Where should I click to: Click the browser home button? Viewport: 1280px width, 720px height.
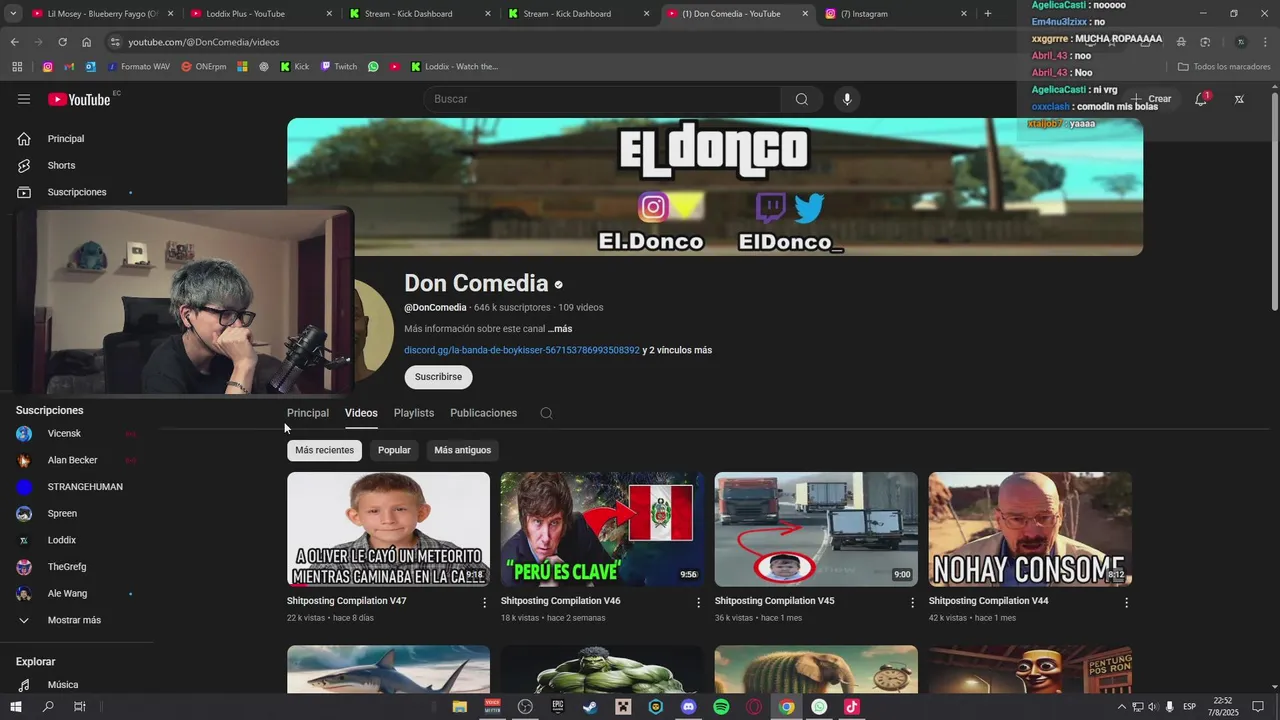[x=86, y=42]
